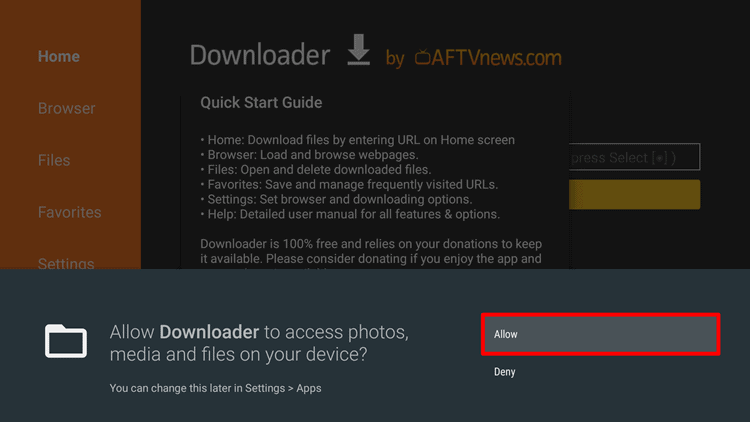
Task: Click the download arrow icon beside Downloader
Action: (359, 53)
